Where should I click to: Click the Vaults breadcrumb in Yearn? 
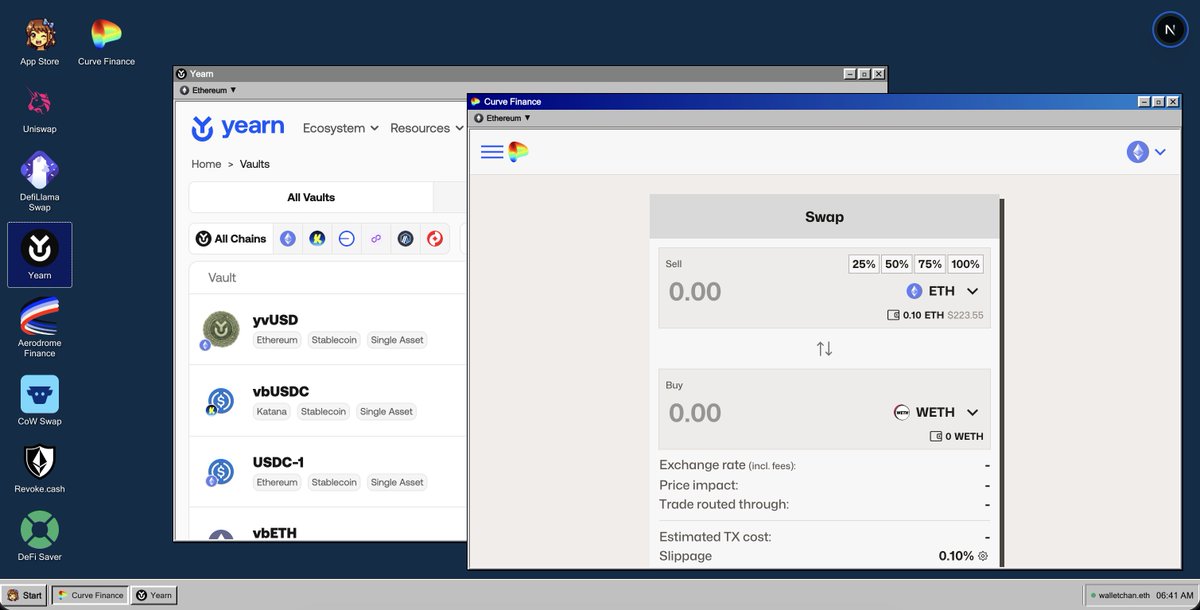pyautogui.click(x=255, y=164)
